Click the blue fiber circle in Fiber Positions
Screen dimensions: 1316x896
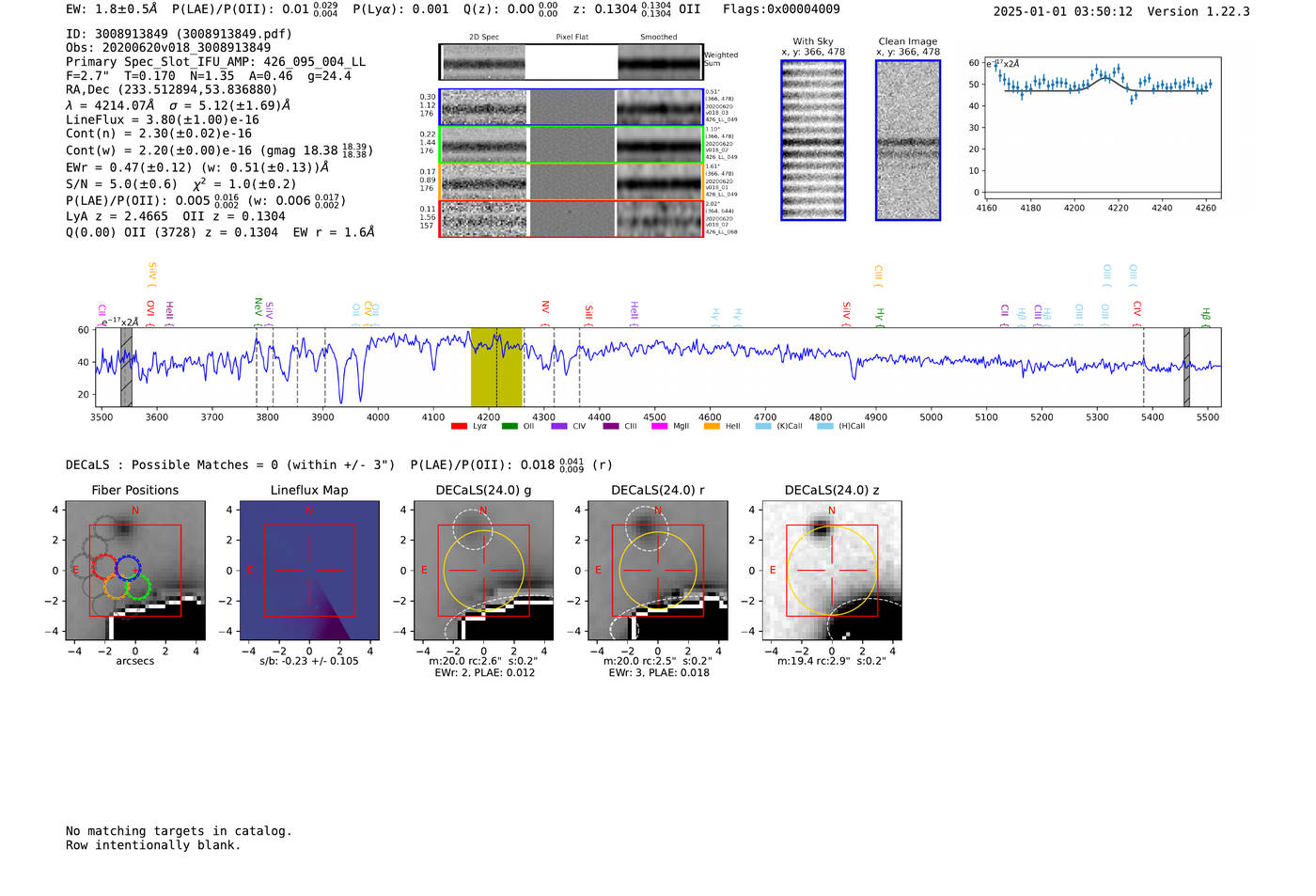[x=127, y=567]
